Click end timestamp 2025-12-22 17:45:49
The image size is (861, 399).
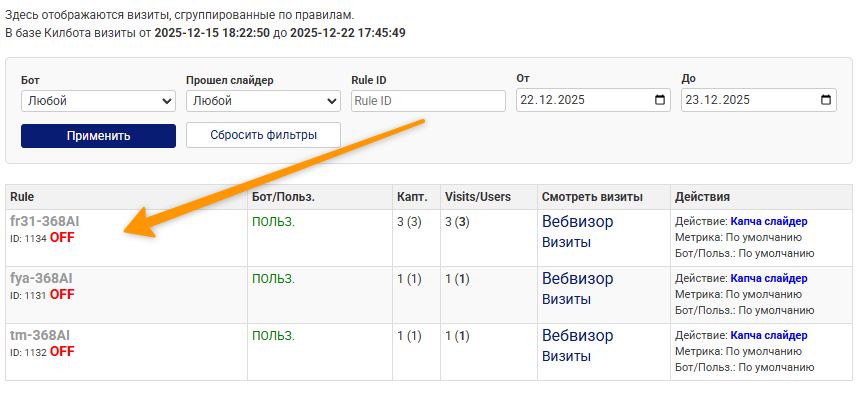[x=348, y=33]
